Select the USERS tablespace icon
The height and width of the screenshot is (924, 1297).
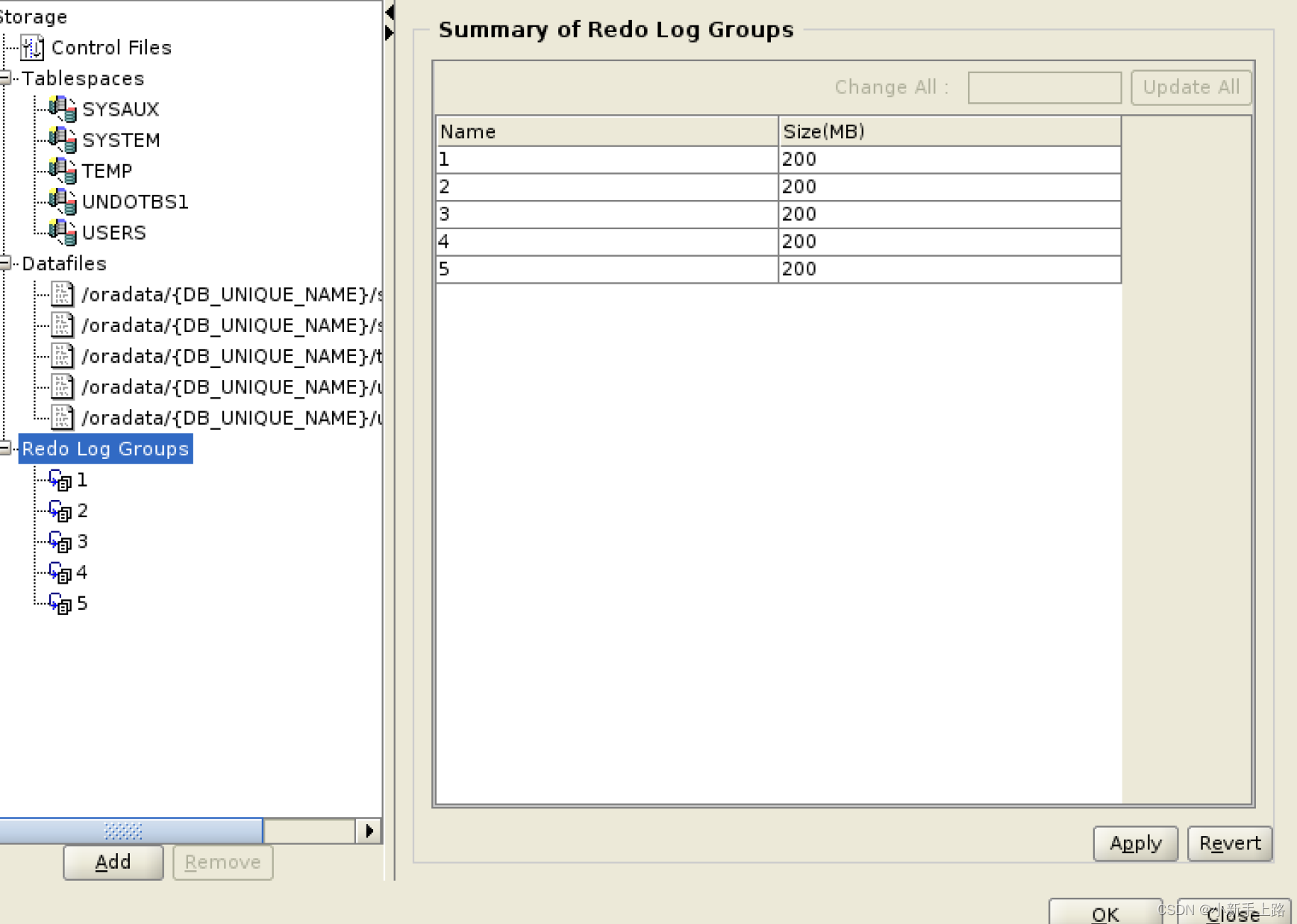63,232
